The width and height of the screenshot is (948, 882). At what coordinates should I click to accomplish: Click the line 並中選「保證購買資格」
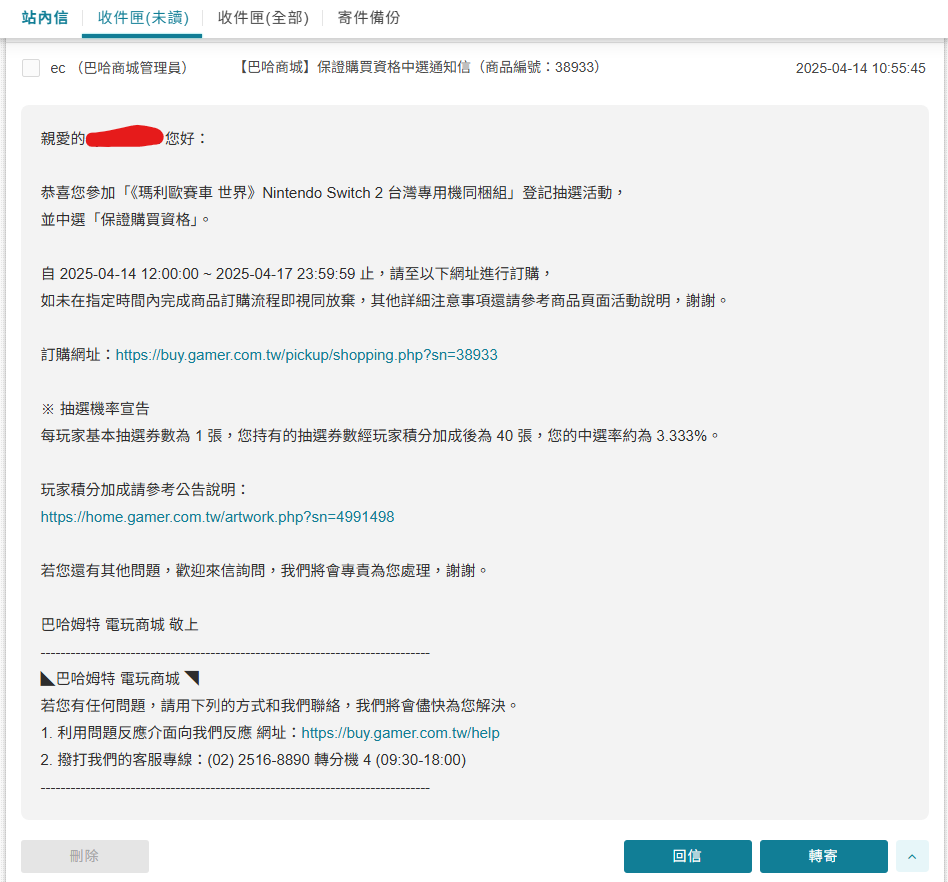click(x=125, y=219)
